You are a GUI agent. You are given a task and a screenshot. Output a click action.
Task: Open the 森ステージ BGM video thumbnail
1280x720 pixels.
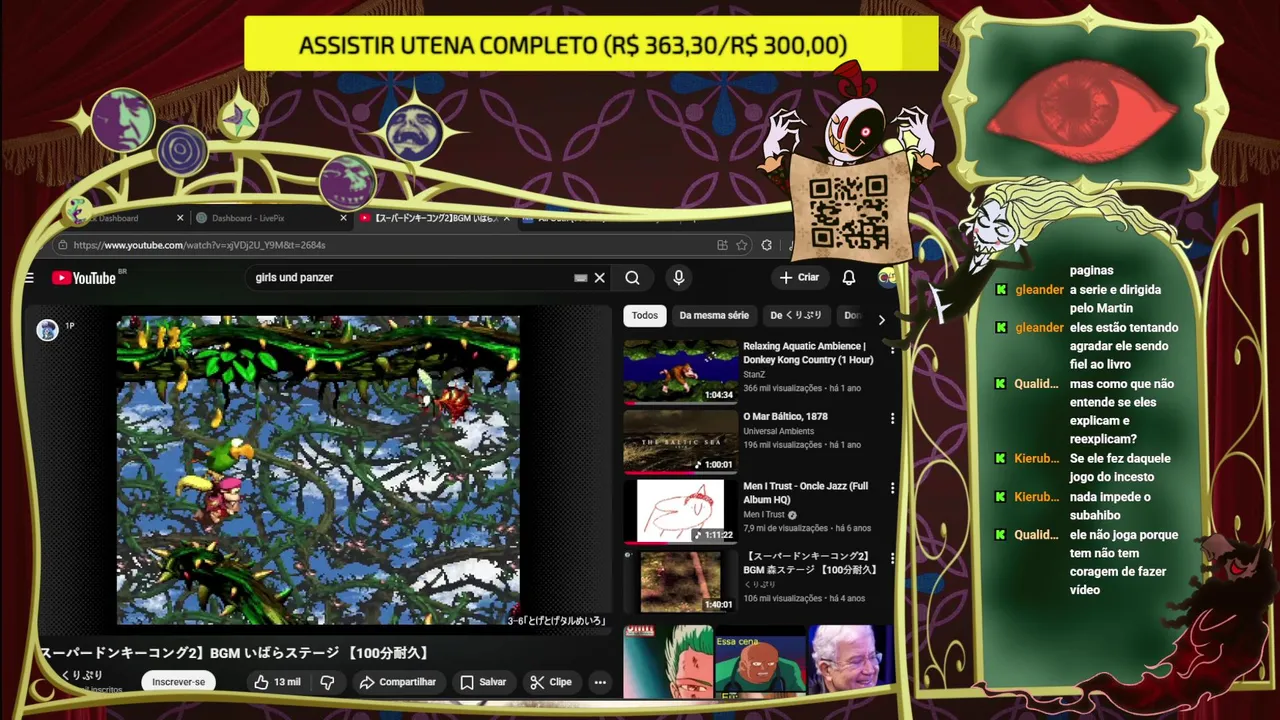(x=680, y=581)
